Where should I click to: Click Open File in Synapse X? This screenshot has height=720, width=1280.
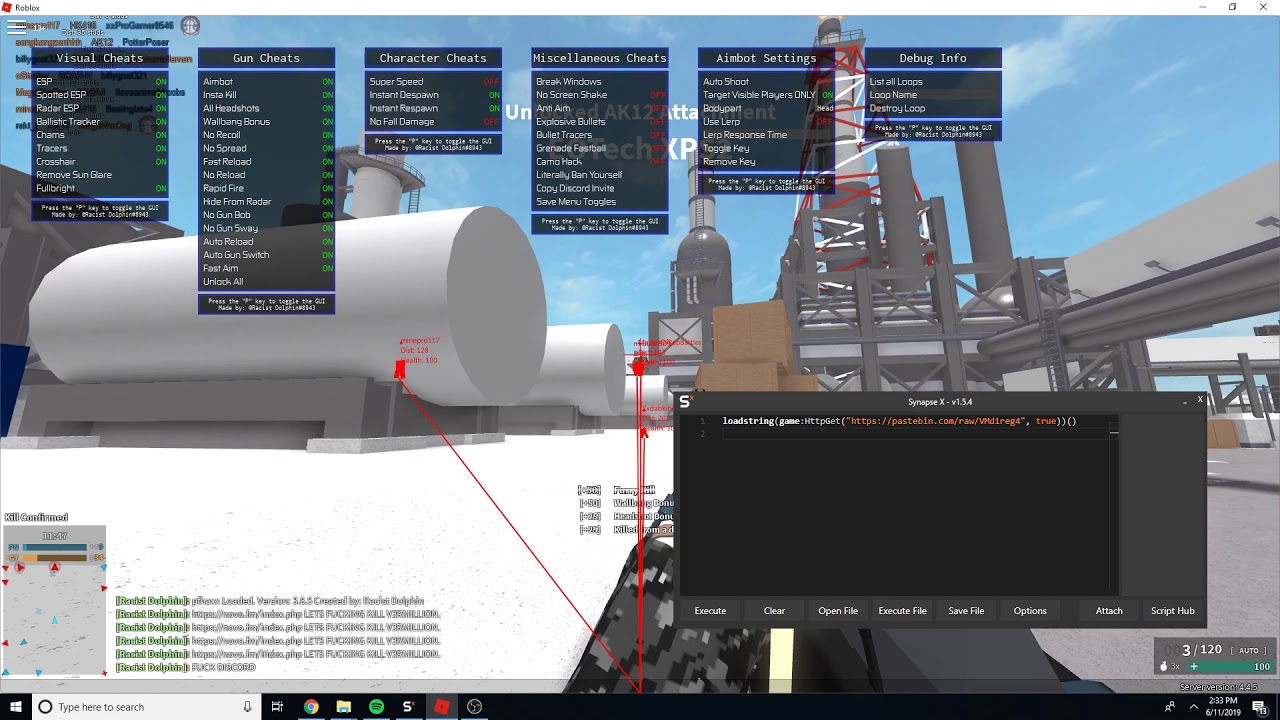click(x=838, y=611)
